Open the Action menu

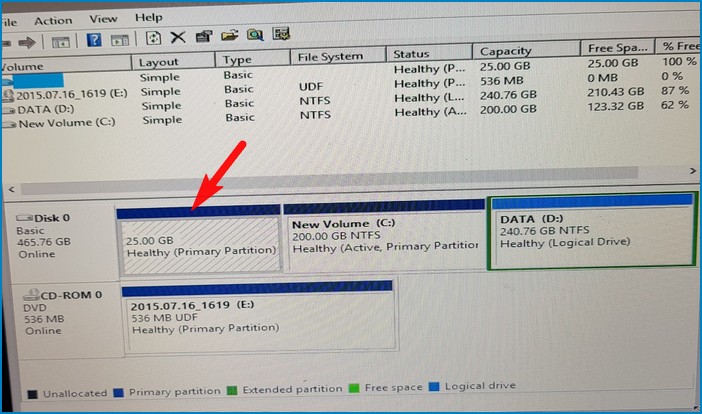(53, 20)
